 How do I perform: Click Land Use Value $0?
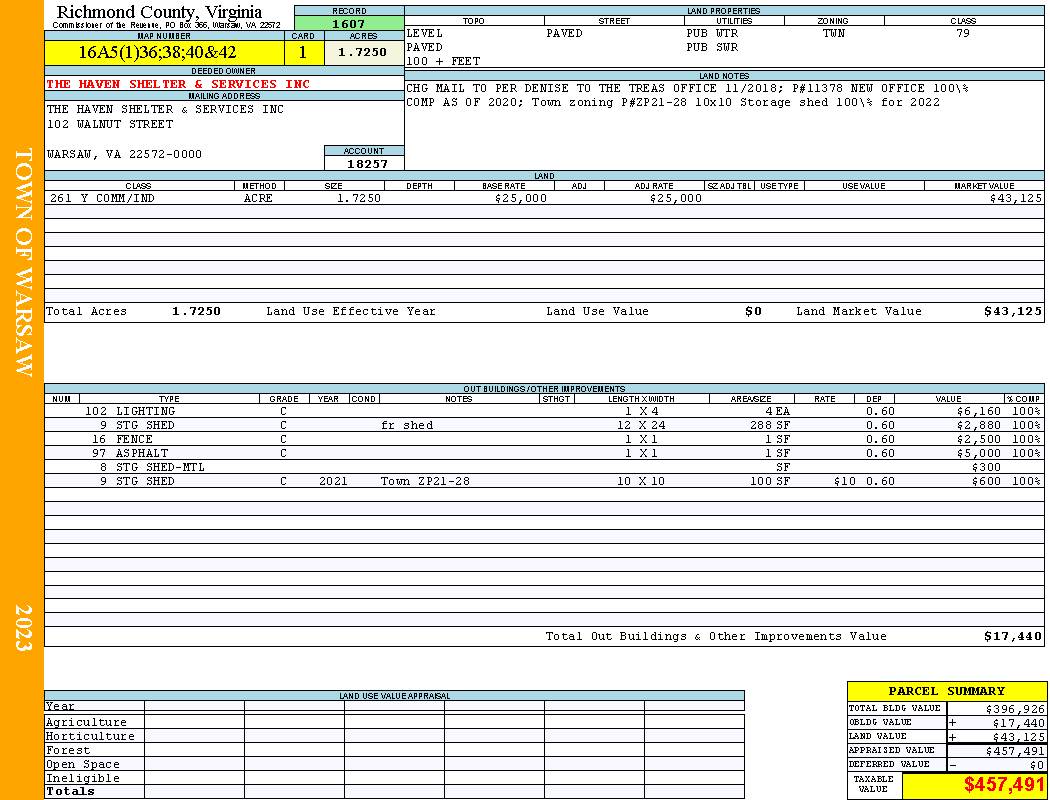click(x=753, y=311)
